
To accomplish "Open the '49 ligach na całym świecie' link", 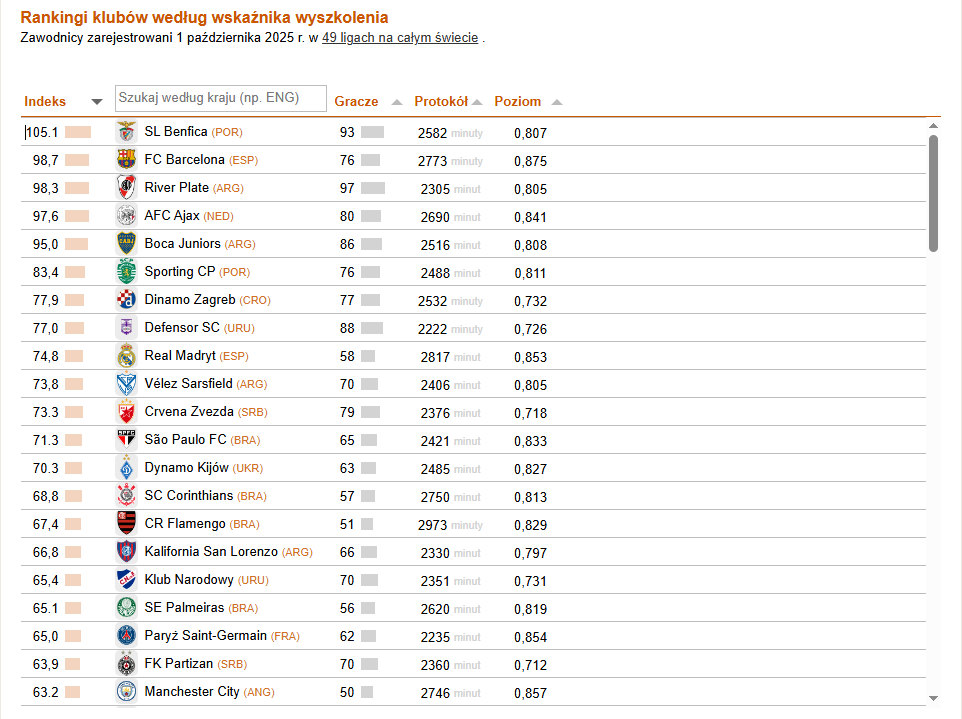I will [400, 38].
